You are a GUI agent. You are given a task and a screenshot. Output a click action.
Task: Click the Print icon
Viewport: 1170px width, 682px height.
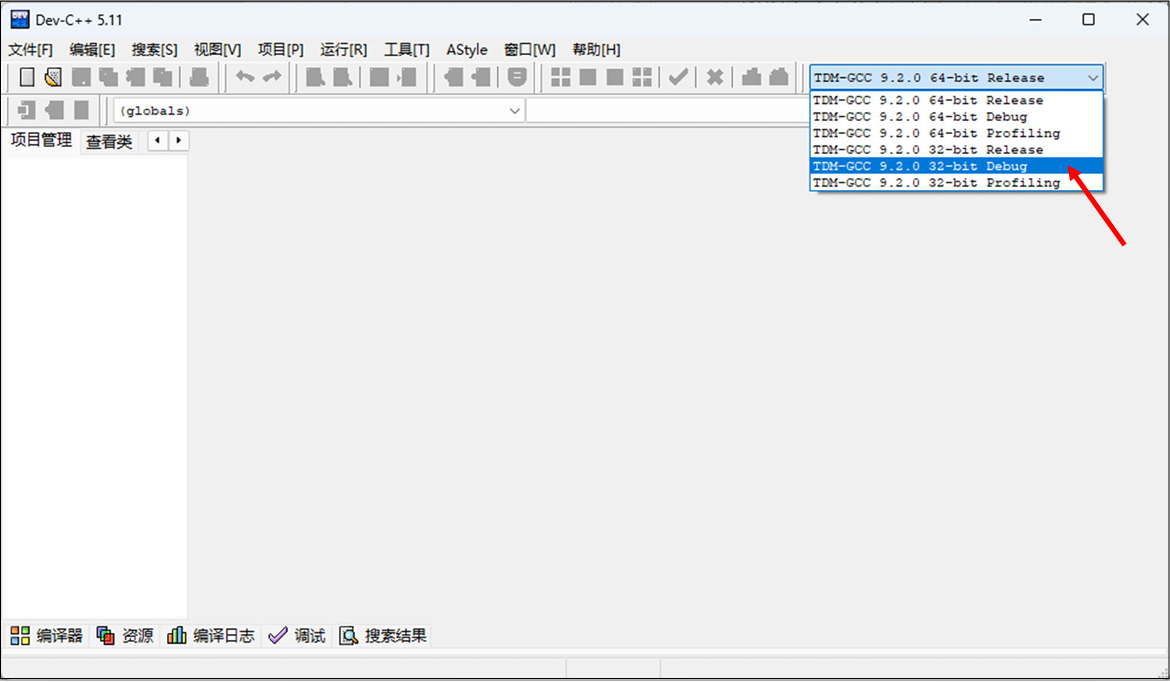point(198,77)
